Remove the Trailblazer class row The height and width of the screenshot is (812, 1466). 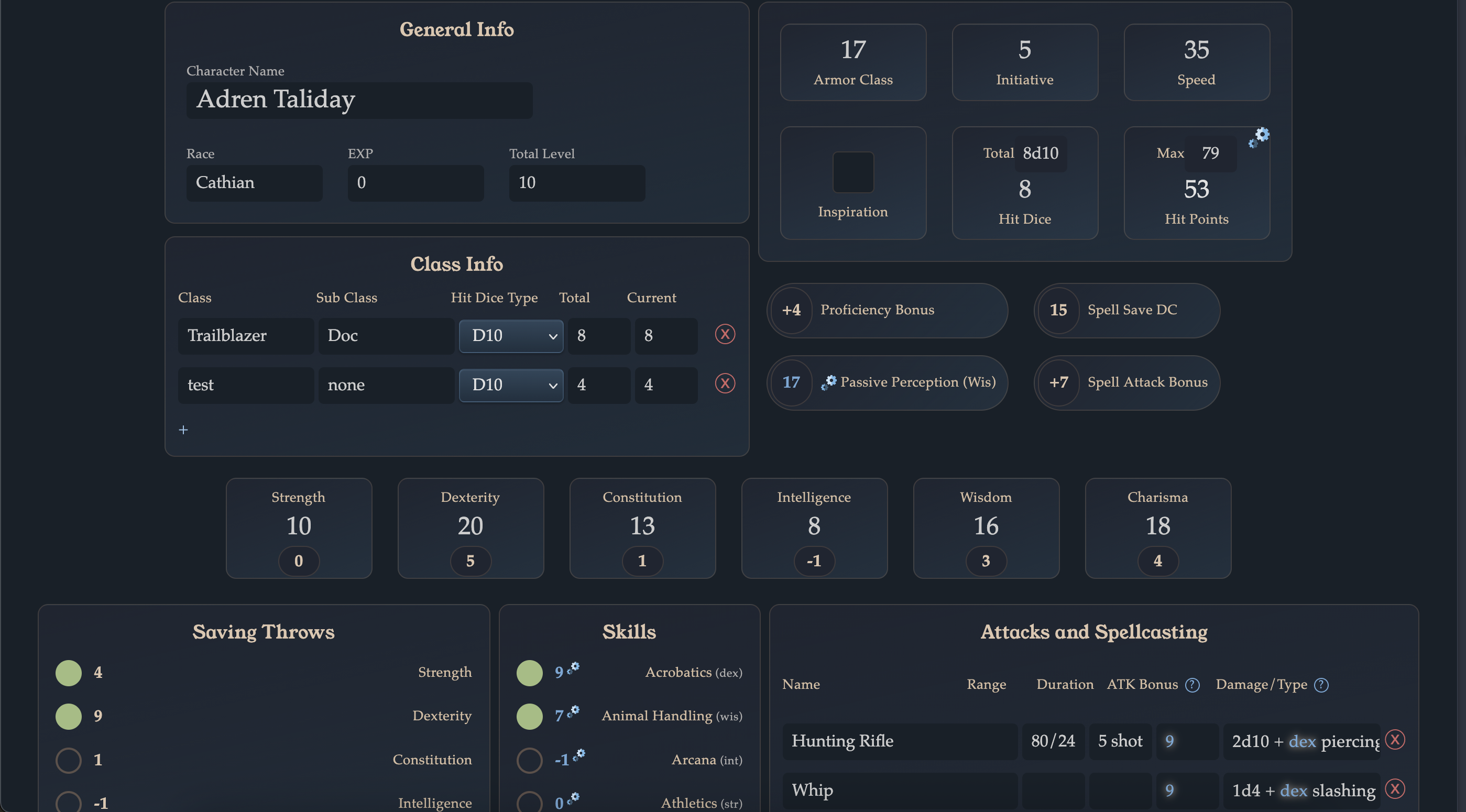pyautogui.click(x=725, y=334)
